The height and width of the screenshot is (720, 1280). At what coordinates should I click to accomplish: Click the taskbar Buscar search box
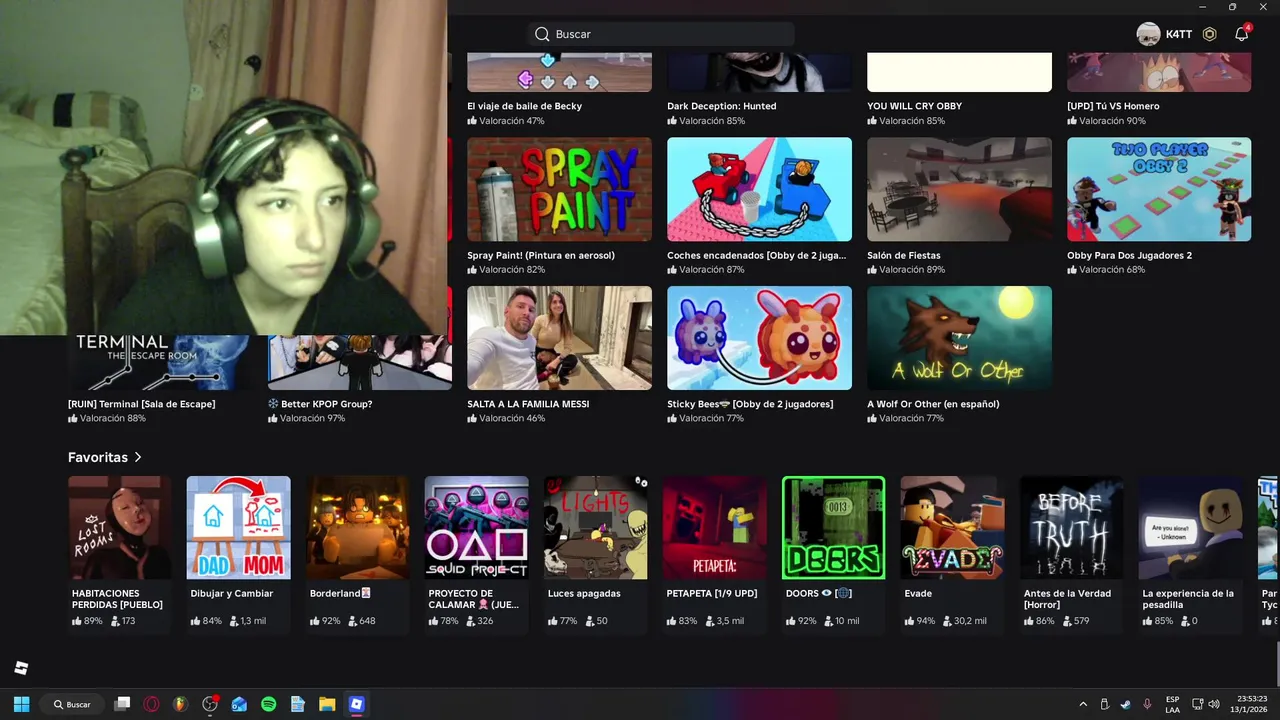click(73, 704)
